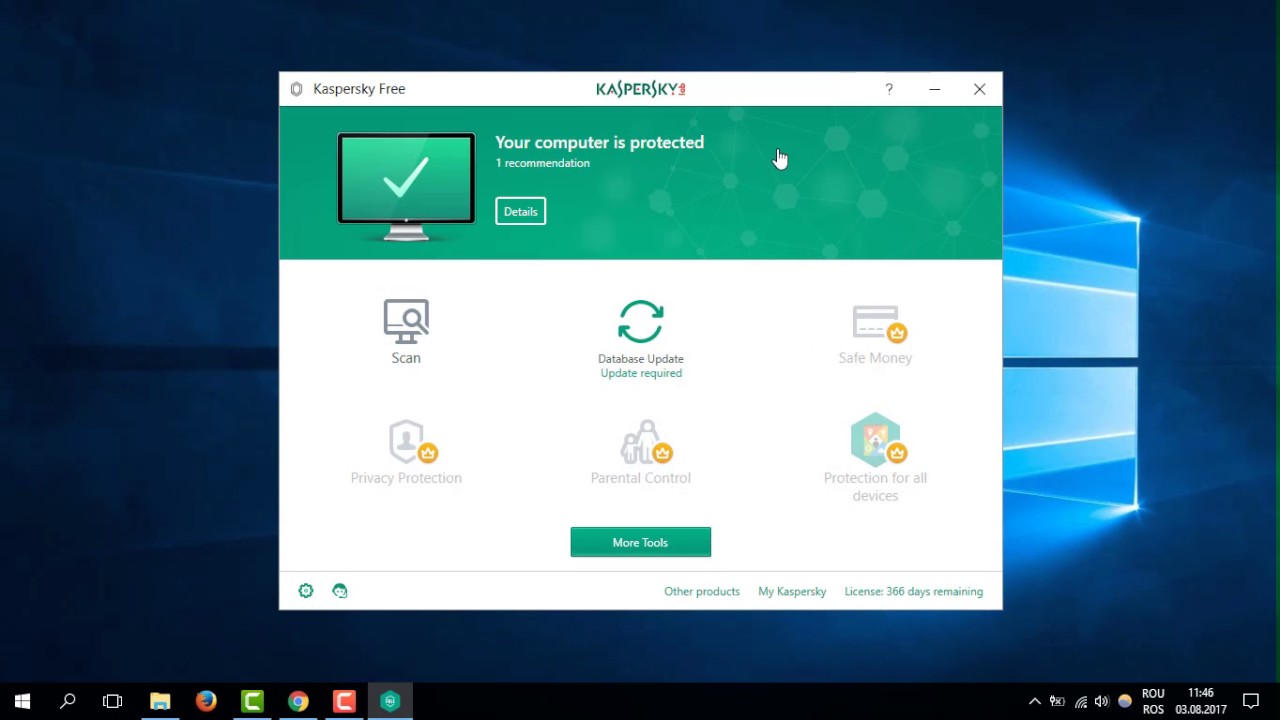1280x720 pixels.
Task: Open the power battery tray icon
Action: (x=1057, y=701)
